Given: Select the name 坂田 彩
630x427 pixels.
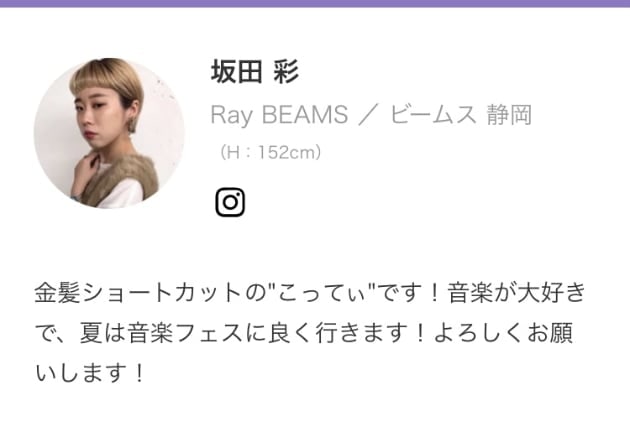Looking at the screenshot, I should (255, 72).
